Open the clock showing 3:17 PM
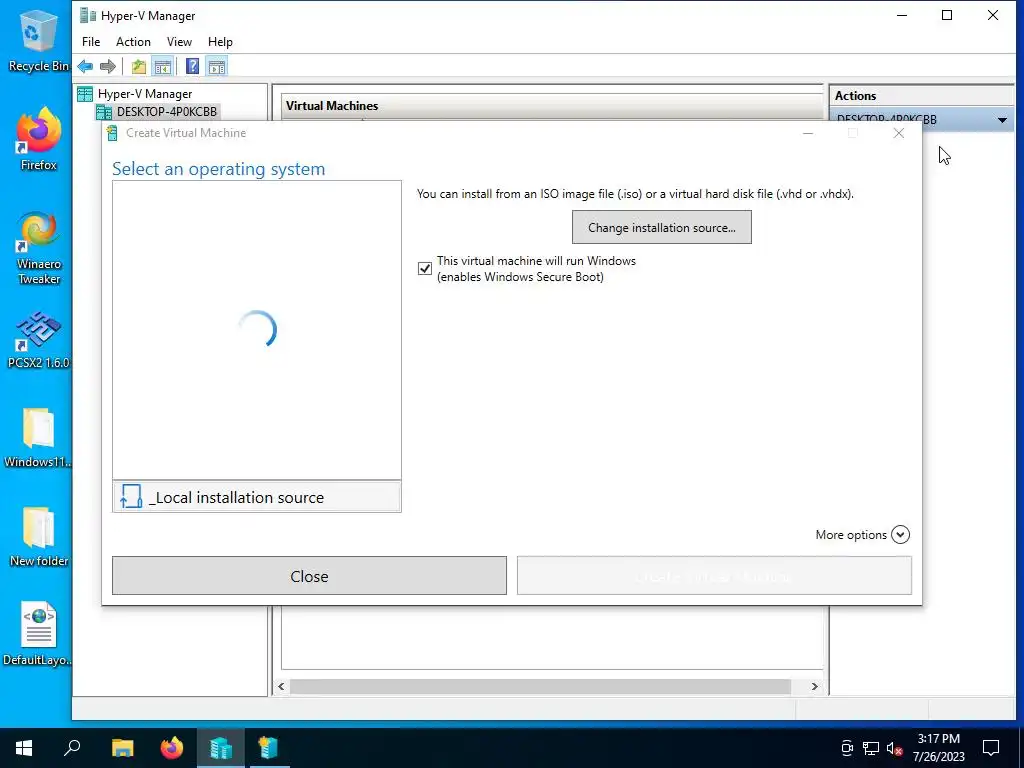Screen dimensions: 1024x768 click(x=938, y=748)
